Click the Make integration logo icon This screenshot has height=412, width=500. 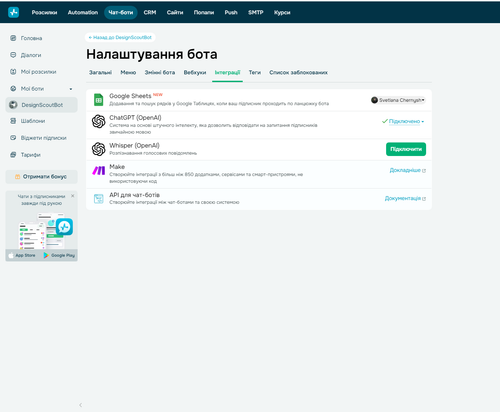click(99, 171)
